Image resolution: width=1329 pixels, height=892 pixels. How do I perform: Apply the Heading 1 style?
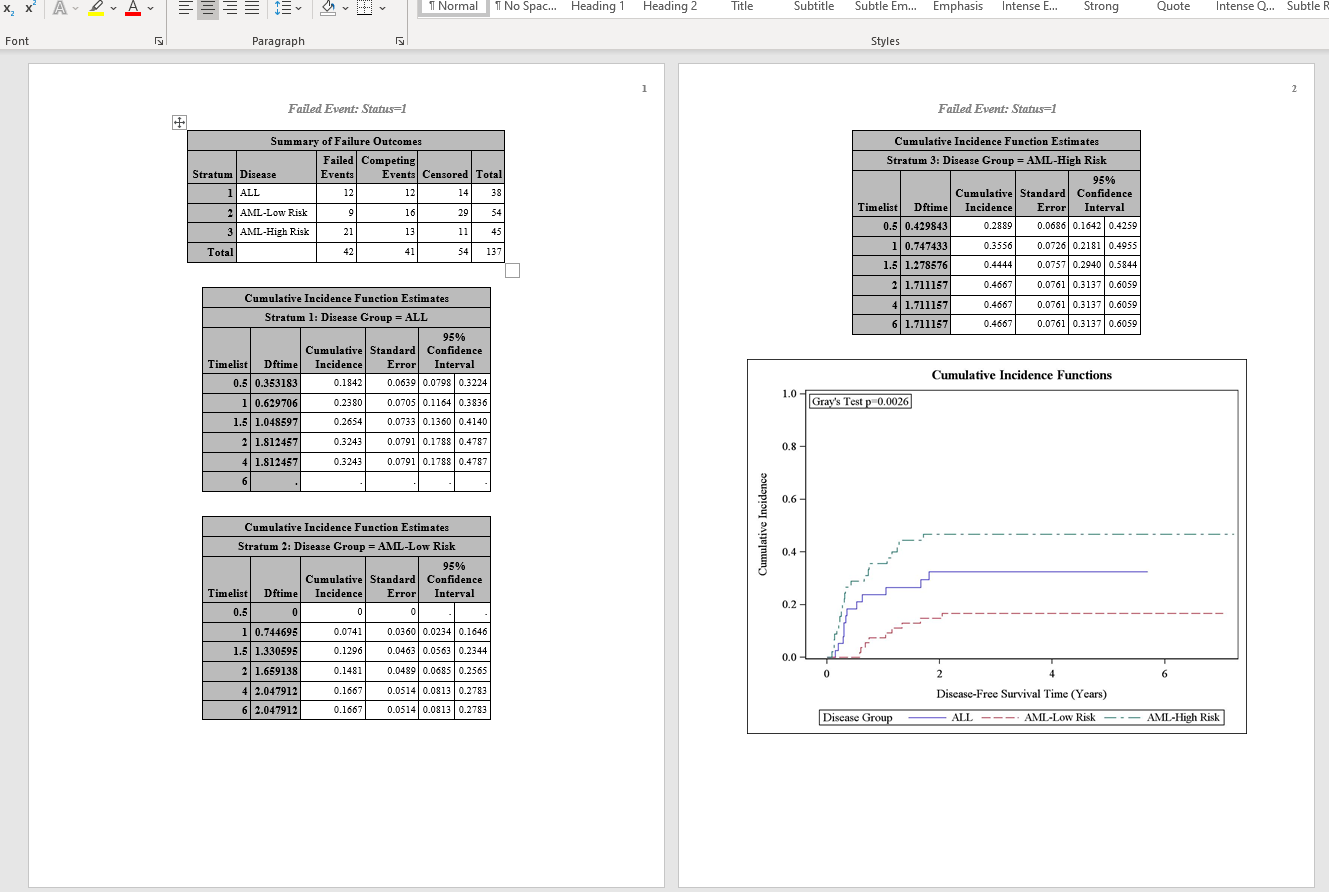click(597, 7)
